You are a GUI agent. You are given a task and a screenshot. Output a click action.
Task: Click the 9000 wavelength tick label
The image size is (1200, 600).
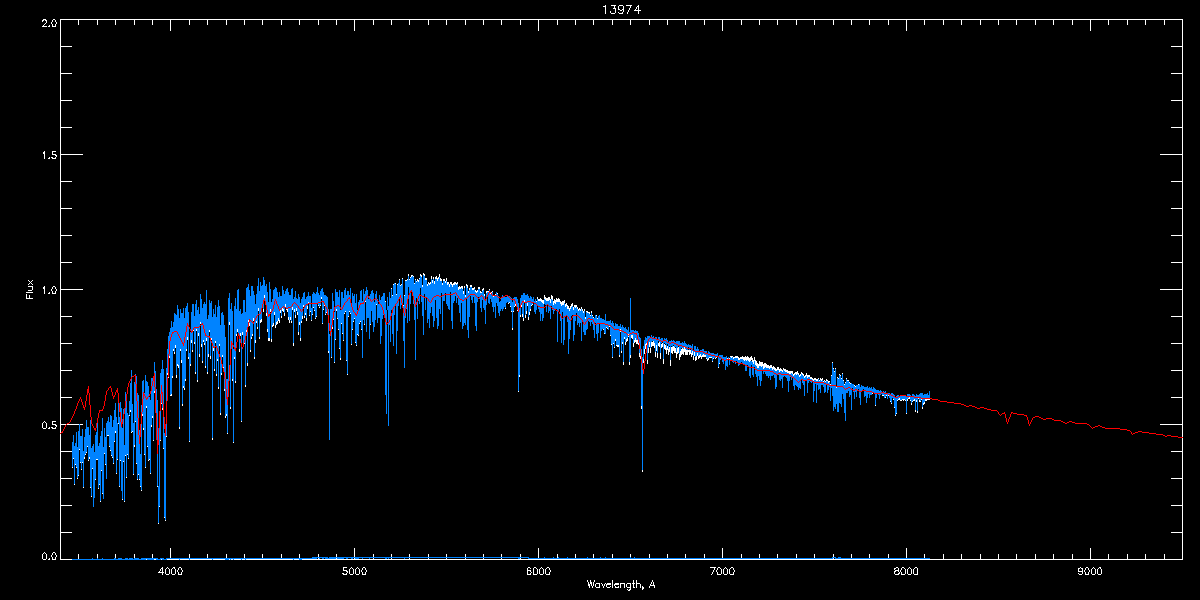[1090, 572]
